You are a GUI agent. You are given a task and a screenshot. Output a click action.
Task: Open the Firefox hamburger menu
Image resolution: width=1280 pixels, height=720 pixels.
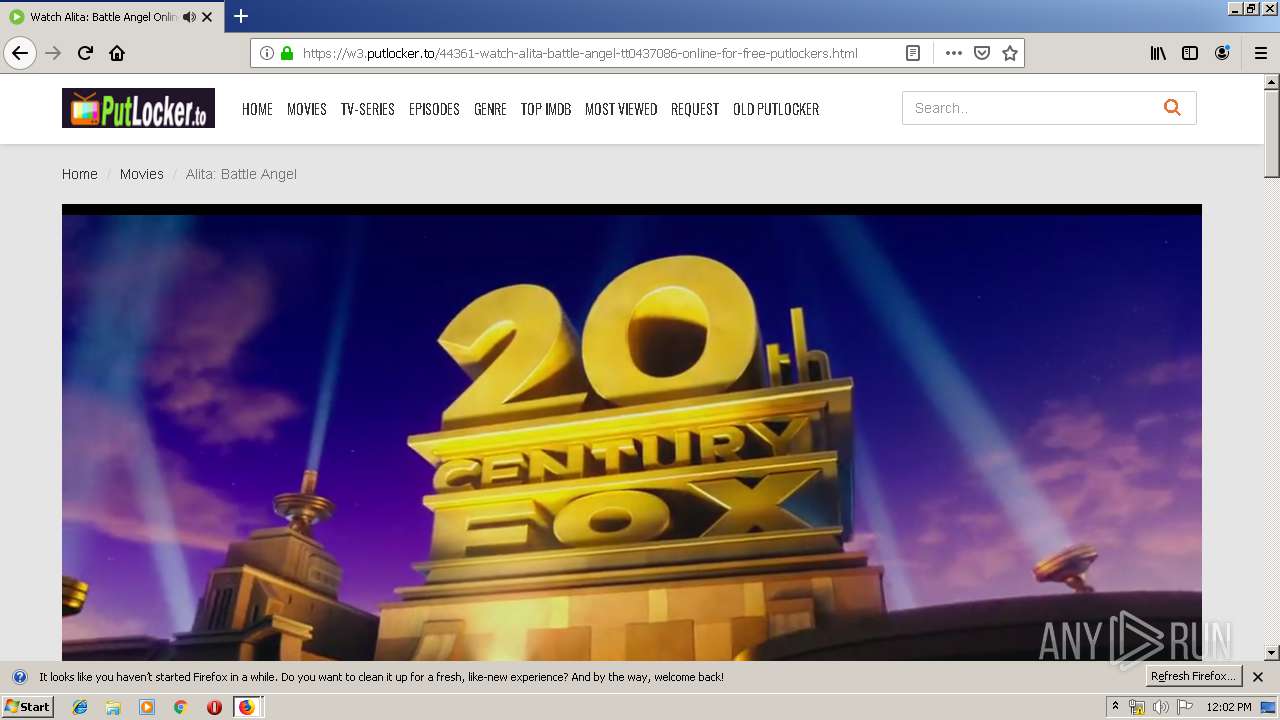[1261, 53]
